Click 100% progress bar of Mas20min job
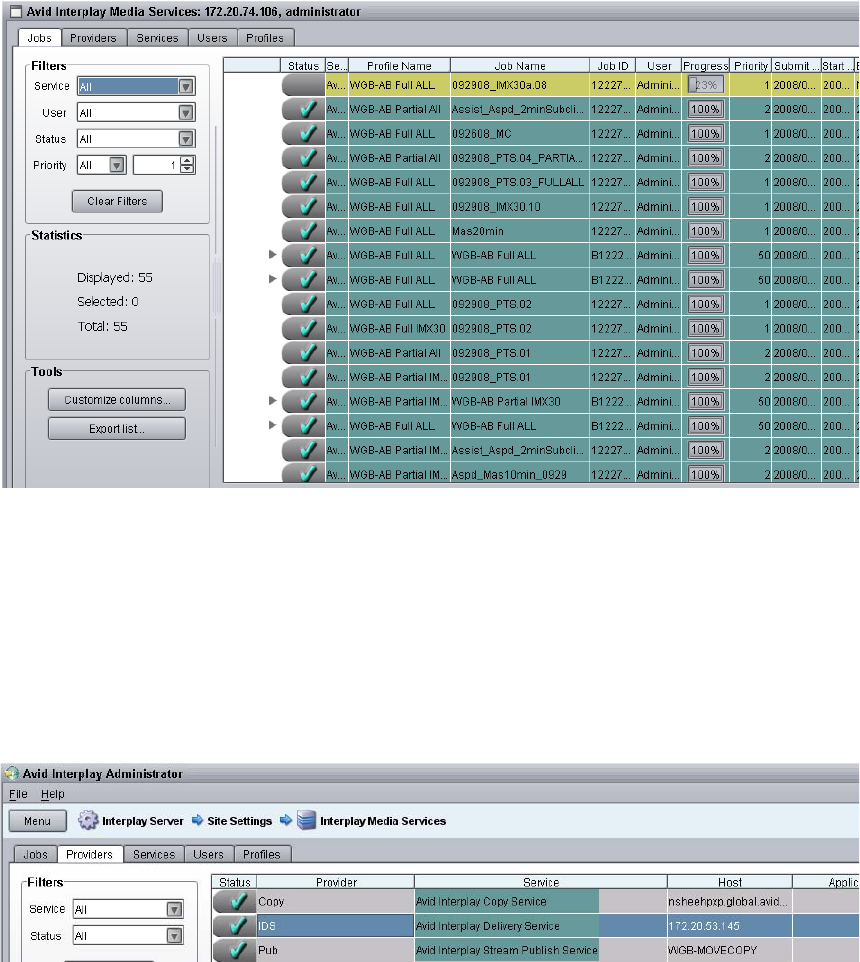 click(x=705, y=231)
